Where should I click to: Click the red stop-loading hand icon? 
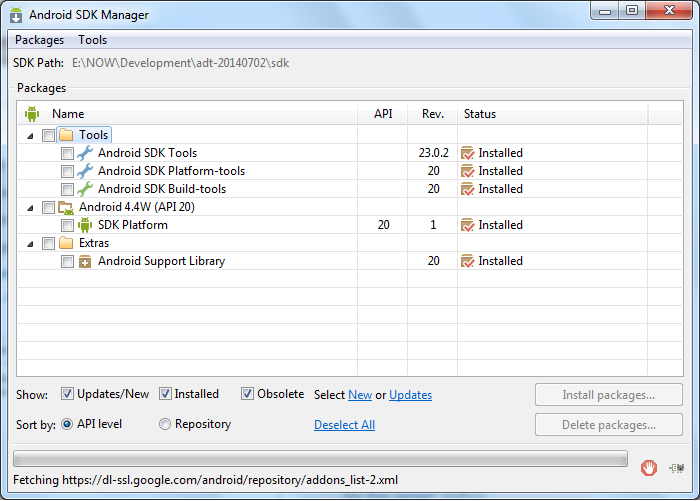[x=649, y=466]
